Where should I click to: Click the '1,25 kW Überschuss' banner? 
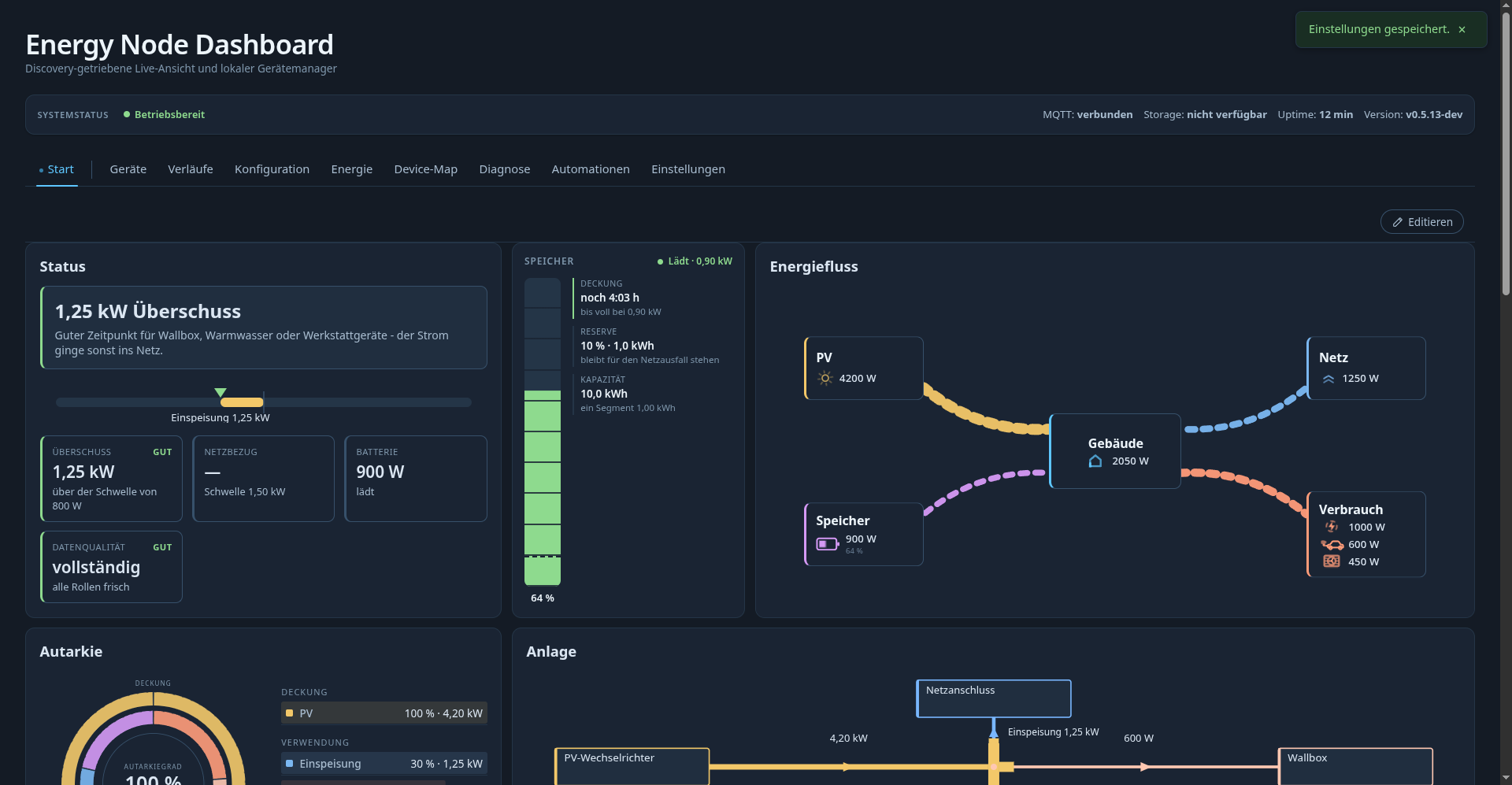pos(263,328)
